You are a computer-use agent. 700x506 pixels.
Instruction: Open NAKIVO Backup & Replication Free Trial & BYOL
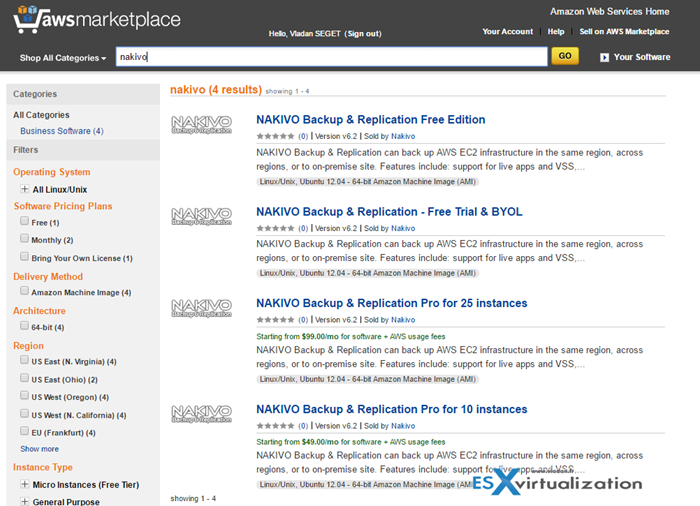tap(389, 212)
